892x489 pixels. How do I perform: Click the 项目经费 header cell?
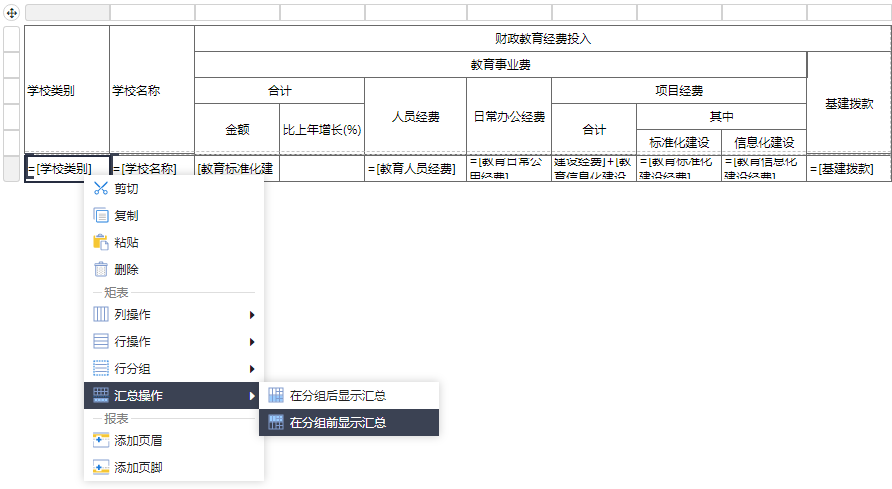(679, 91)
